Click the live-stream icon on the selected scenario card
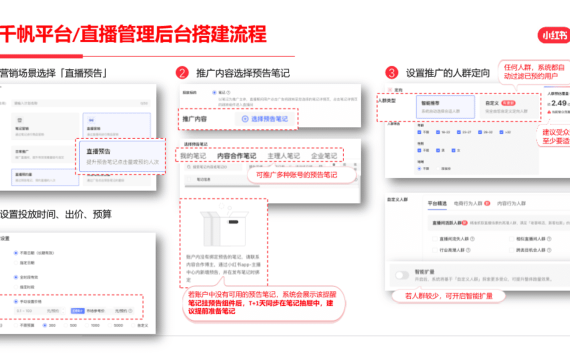The image size is (570, 360). [91, 120]
